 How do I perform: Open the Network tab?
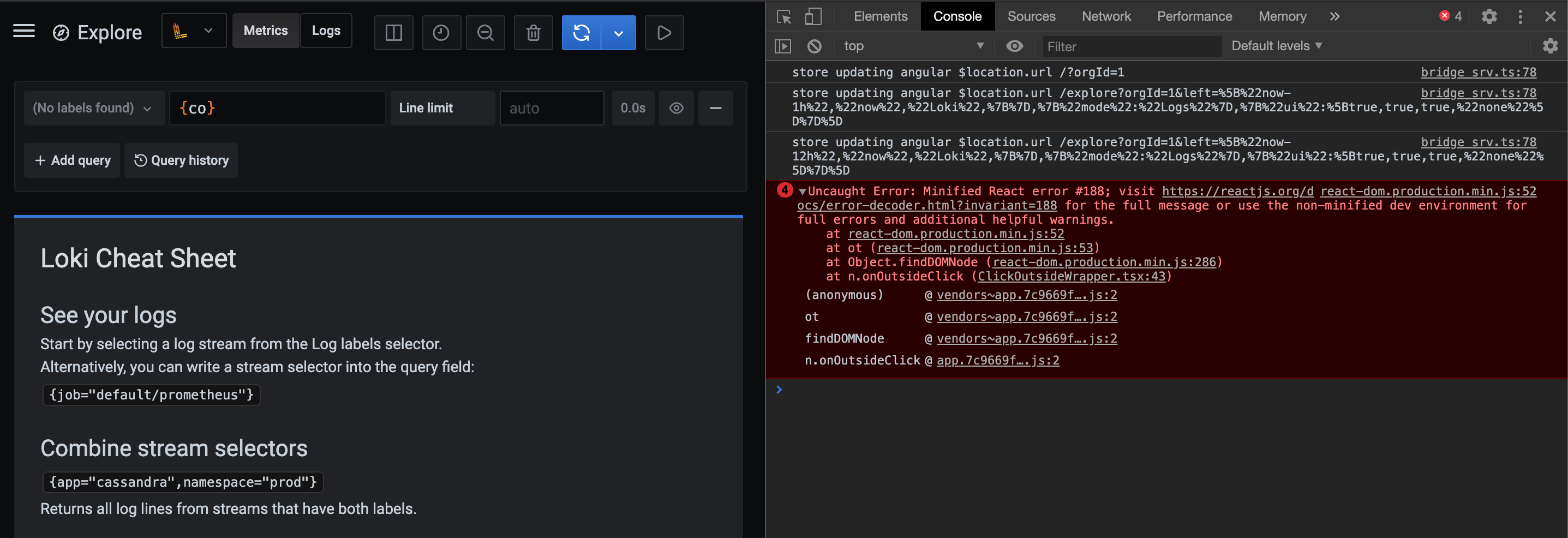[x=1106, y=16]
